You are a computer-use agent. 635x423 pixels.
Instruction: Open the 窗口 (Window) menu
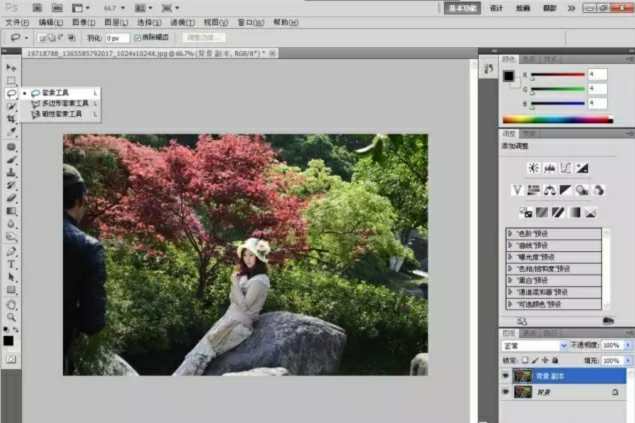[x=251, y=22]
